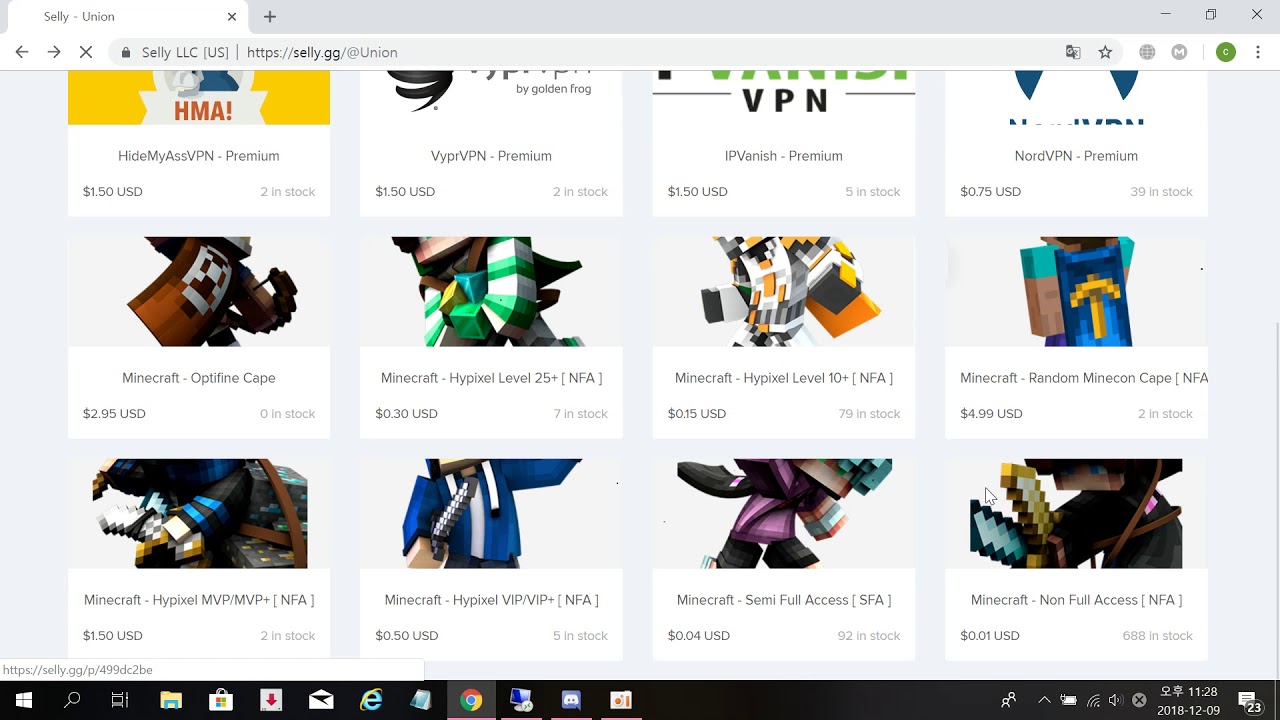Open NordVPN - Premium product
Screen dimensions: 1280x720
[x=1076, y=156]
